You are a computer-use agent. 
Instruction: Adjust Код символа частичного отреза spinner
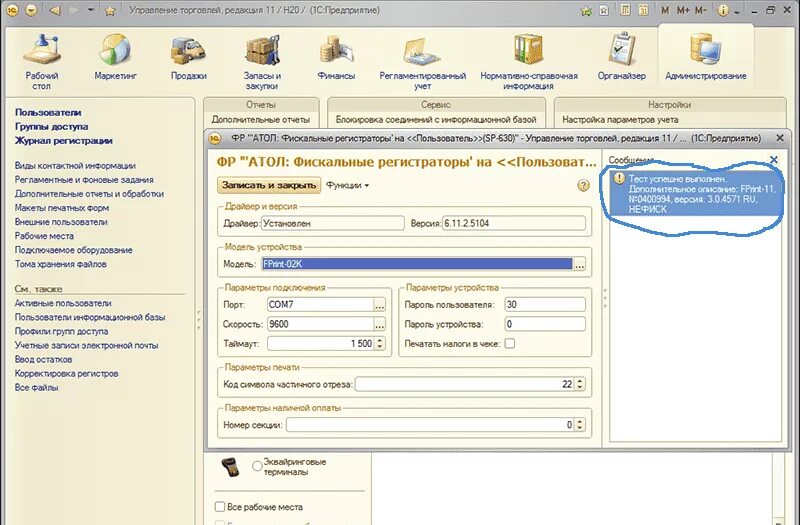click(579, 384)
